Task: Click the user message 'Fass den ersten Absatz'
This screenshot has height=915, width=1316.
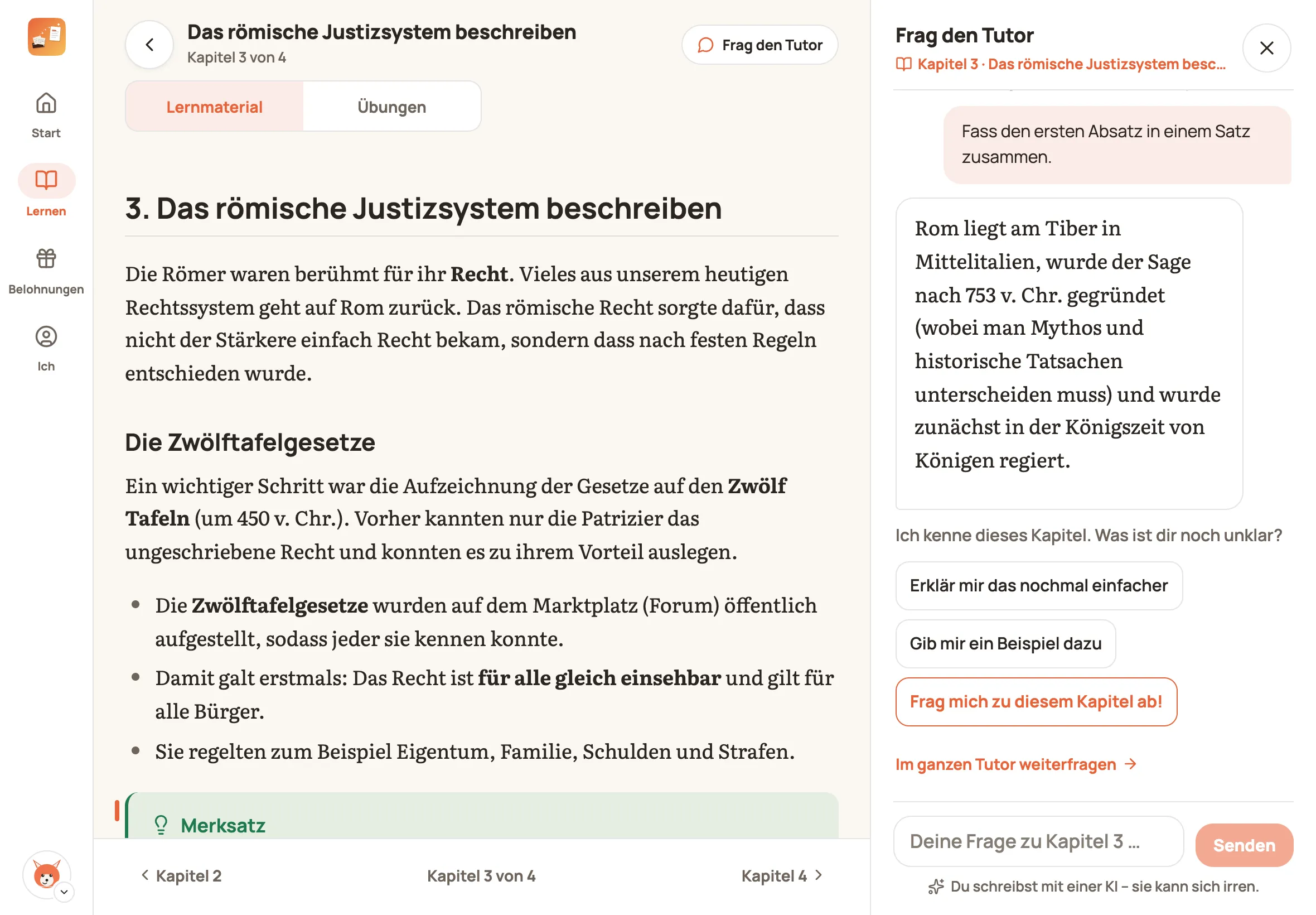Action: click(x=1116, y=145)
